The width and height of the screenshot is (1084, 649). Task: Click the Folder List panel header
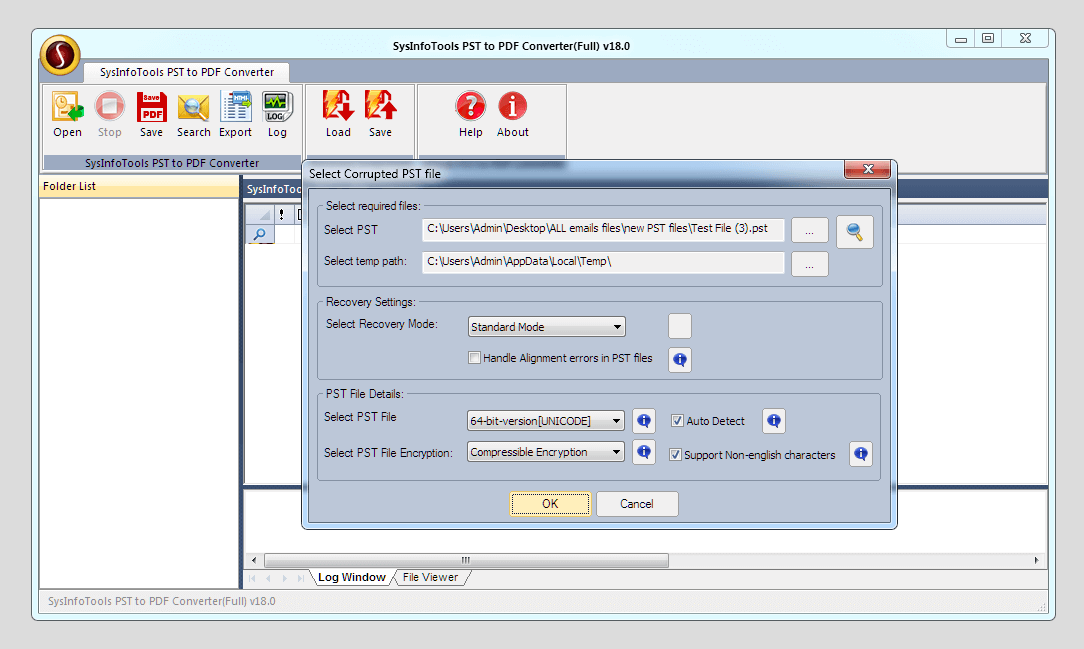139,186
